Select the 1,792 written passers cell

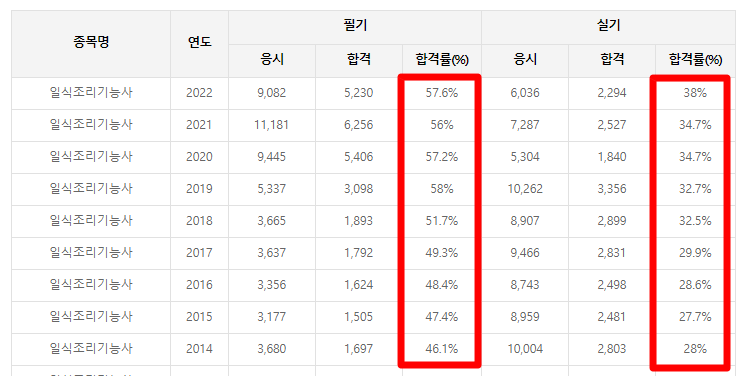coord(359,253)
